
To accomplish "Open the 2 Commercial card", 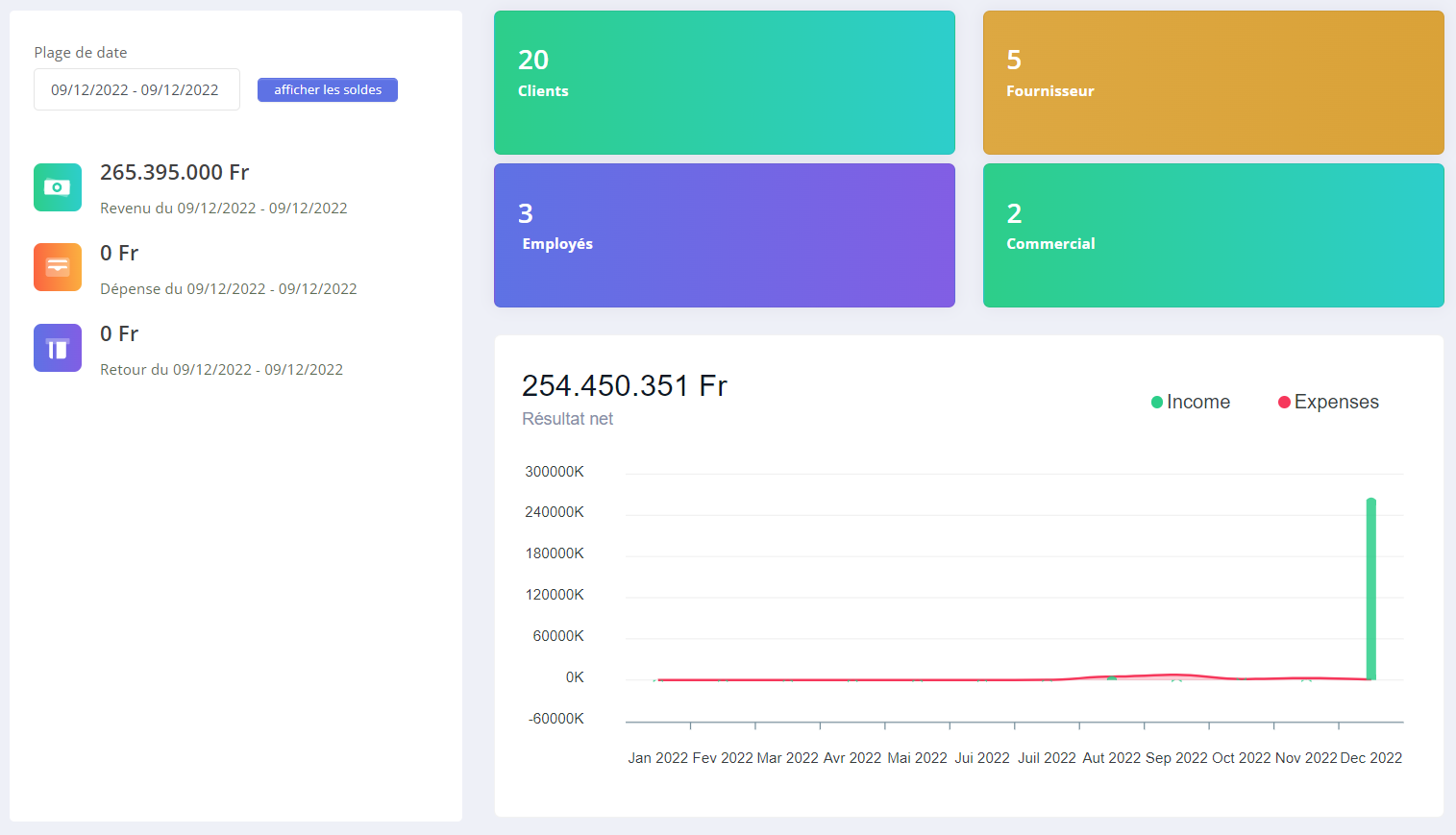I will click(x=1213, y=235).
